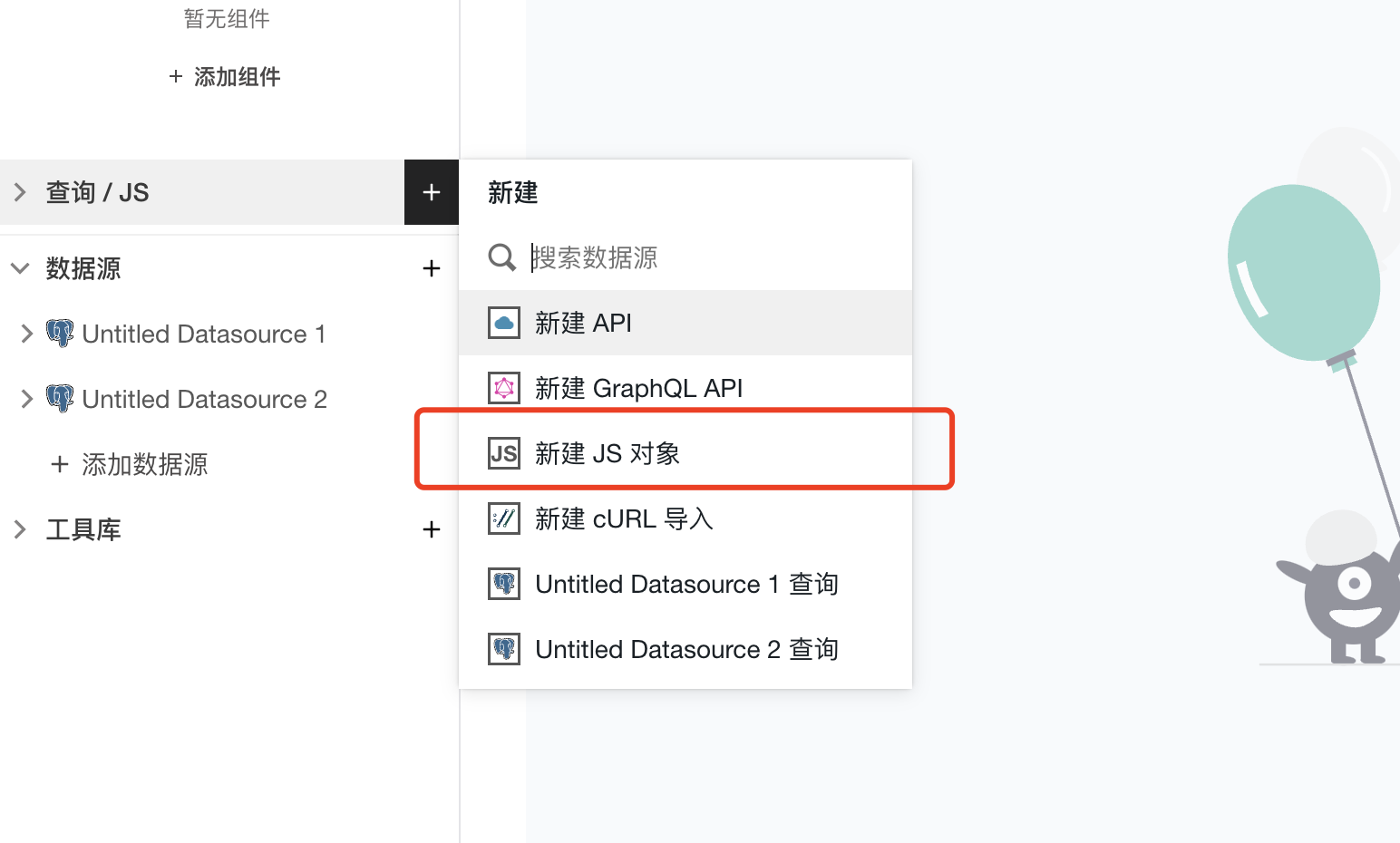This screenshot has height=843, width=1400.
Task: Click the cloud icon for 新建 API
Action: click(x=504, y=323)
